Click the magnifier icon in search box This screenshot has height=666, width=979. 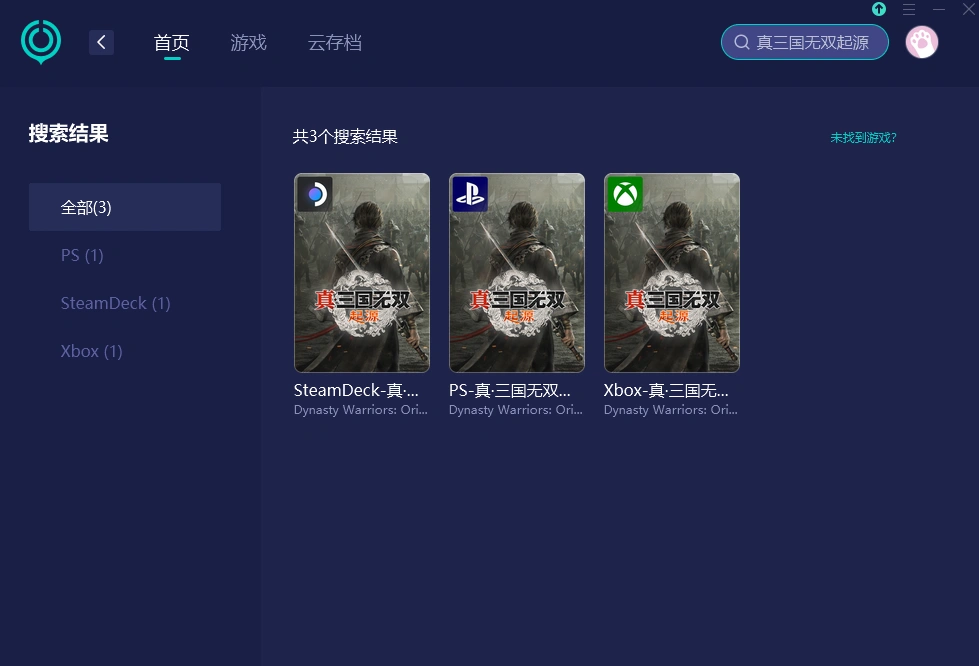click(742, 42)
